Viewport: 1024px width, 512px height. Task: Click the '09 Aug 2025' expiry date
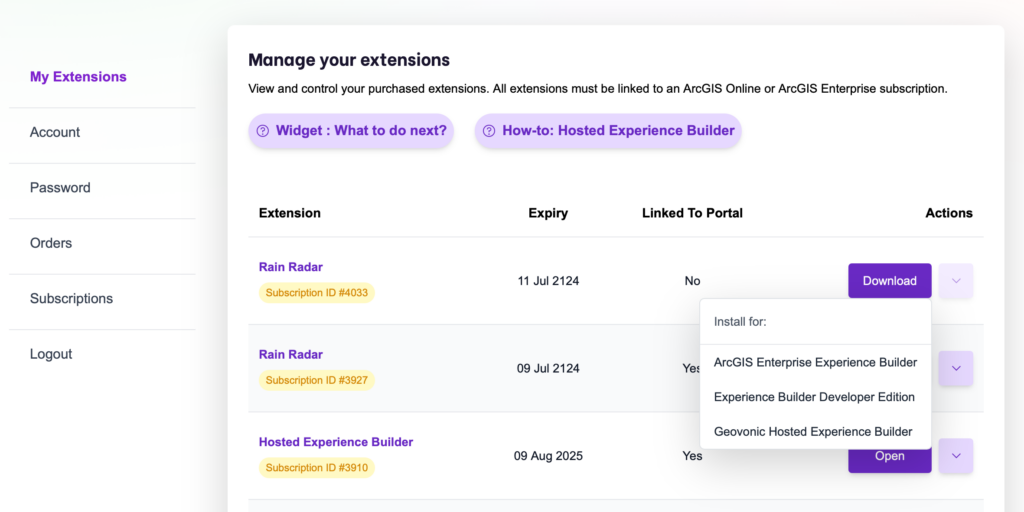[548, 456]
